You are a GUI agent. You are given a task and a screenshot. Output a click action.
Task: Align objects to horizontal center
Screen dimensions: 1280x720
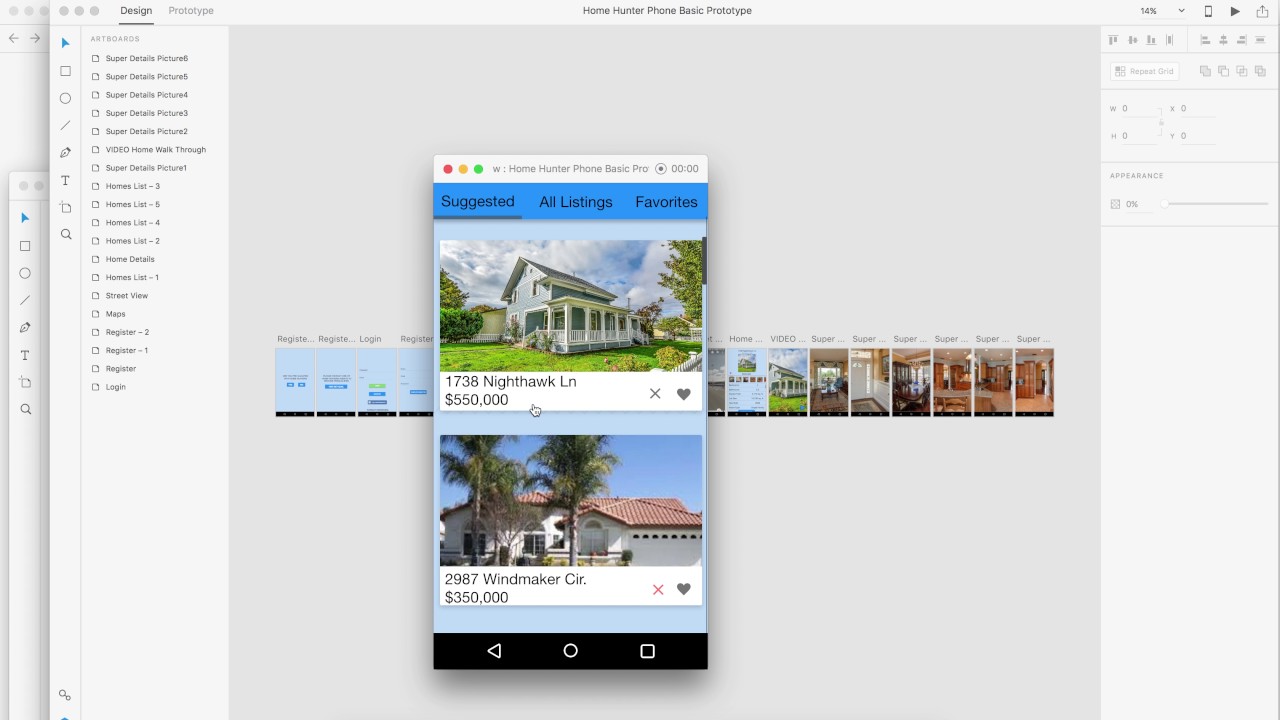pyautogui.click(x=1223, y=40)
